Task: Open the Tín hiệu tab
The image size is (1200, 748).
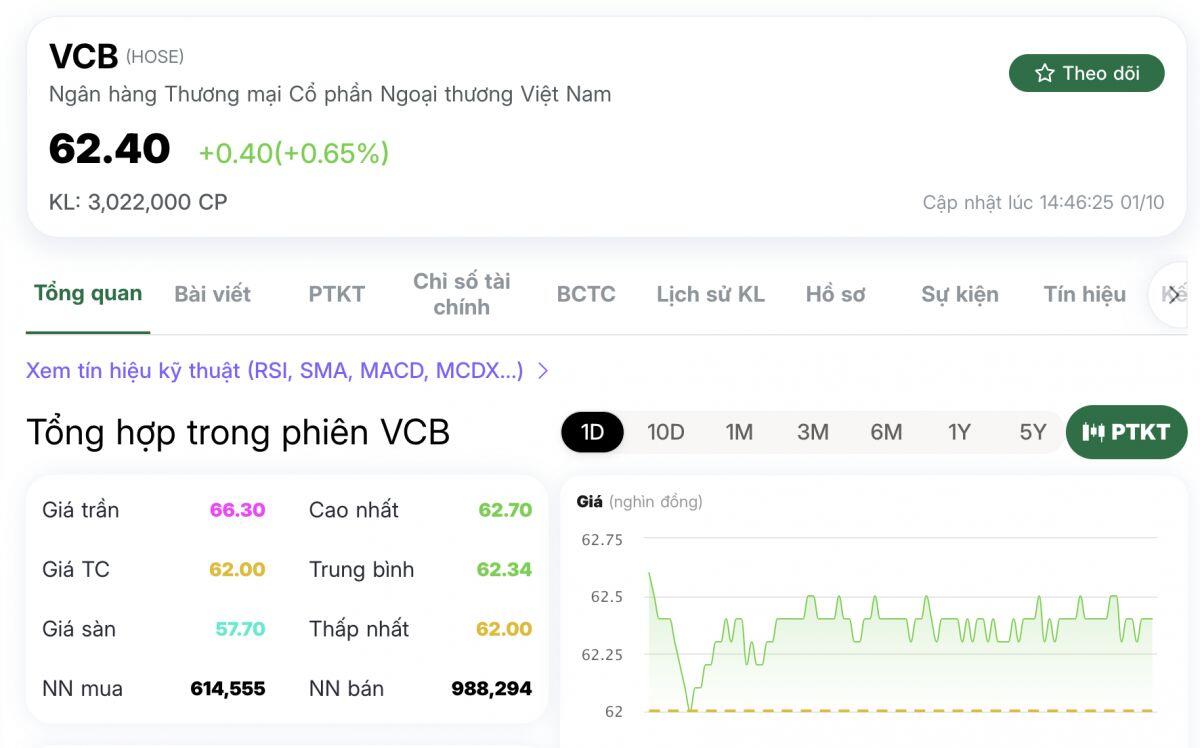Action: click(1085, 294)
